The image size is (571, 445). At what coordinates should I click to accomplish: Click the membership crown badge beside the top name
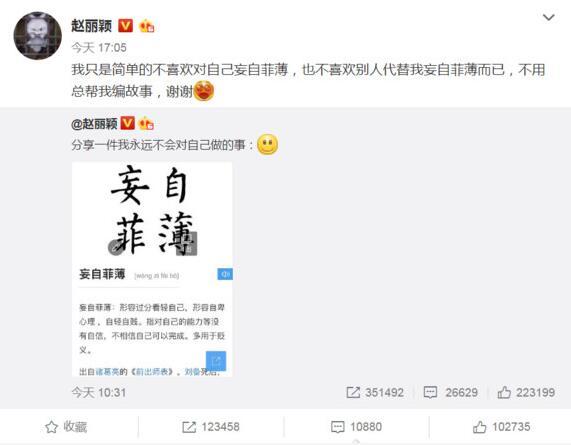[x=147, y=26]
